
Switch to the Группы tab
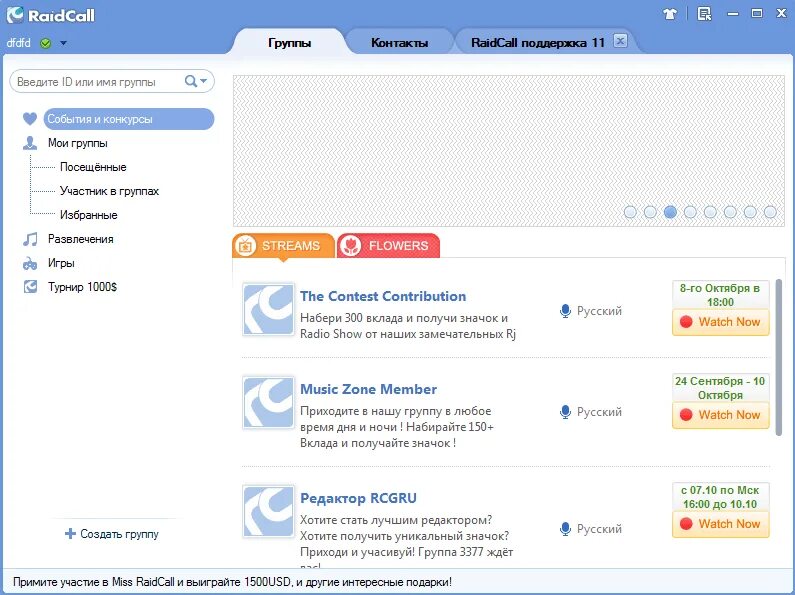[290, 43]
